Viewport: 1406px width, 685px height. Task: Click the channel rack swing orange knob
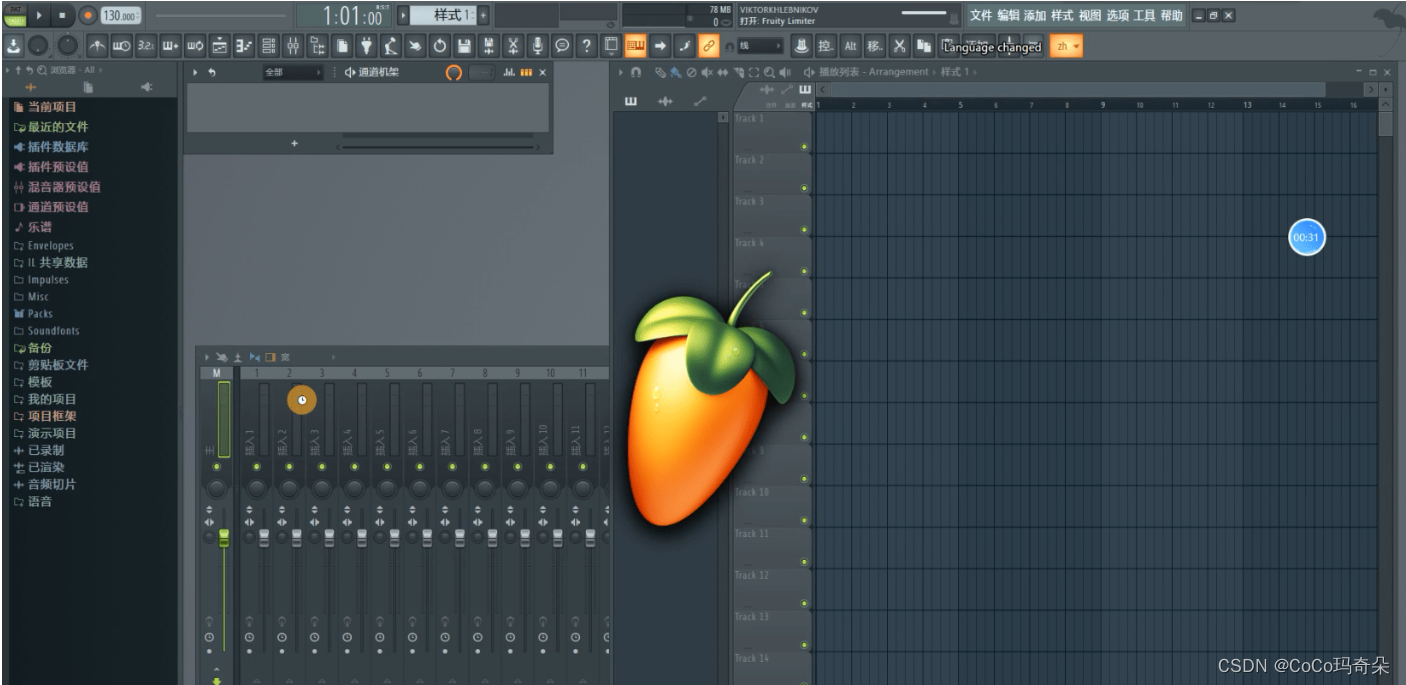tap(454, 72)
